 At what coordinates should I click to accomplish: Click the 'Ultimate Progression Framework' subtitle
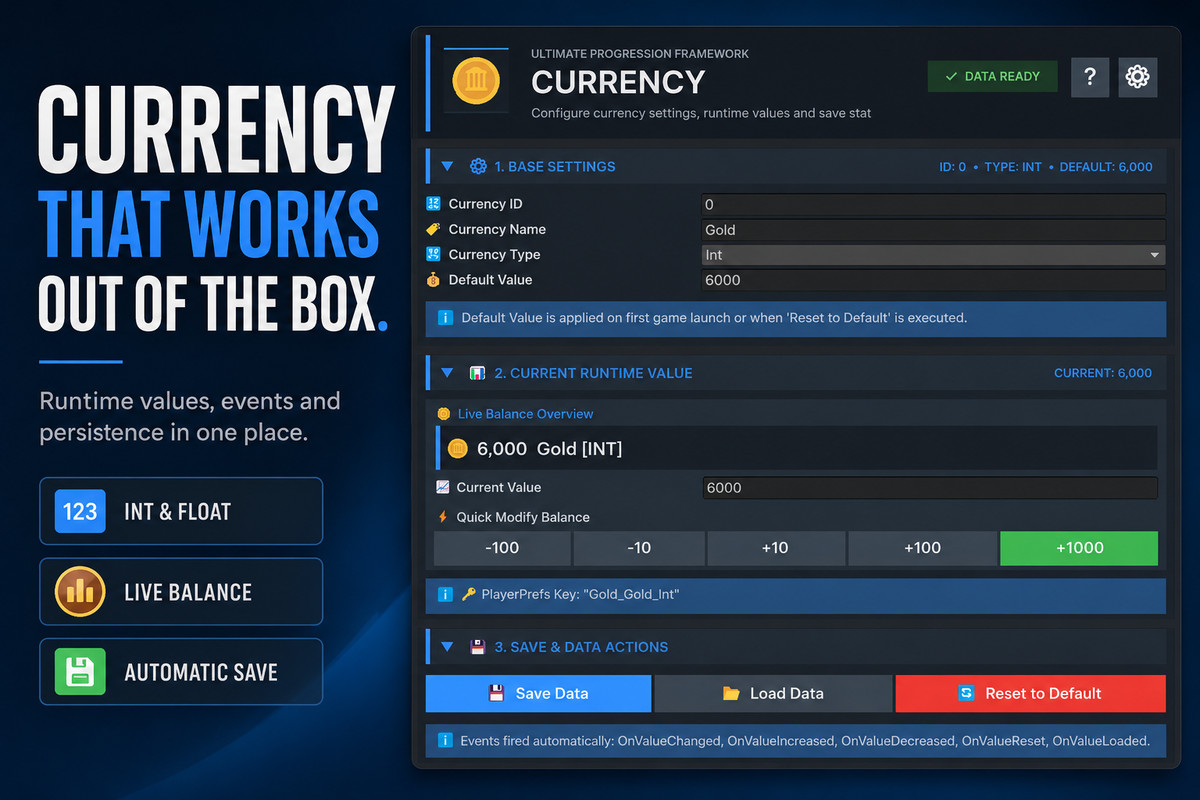click(640, 54)
